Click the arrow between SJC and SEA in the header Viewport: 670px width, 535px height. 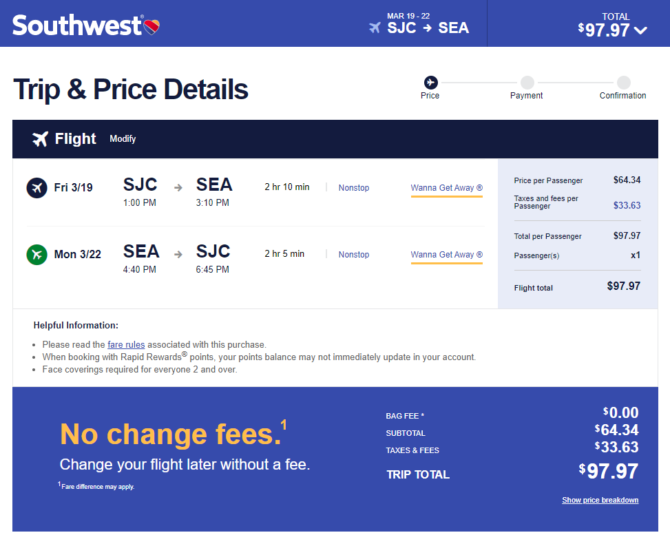click(427, 28)
